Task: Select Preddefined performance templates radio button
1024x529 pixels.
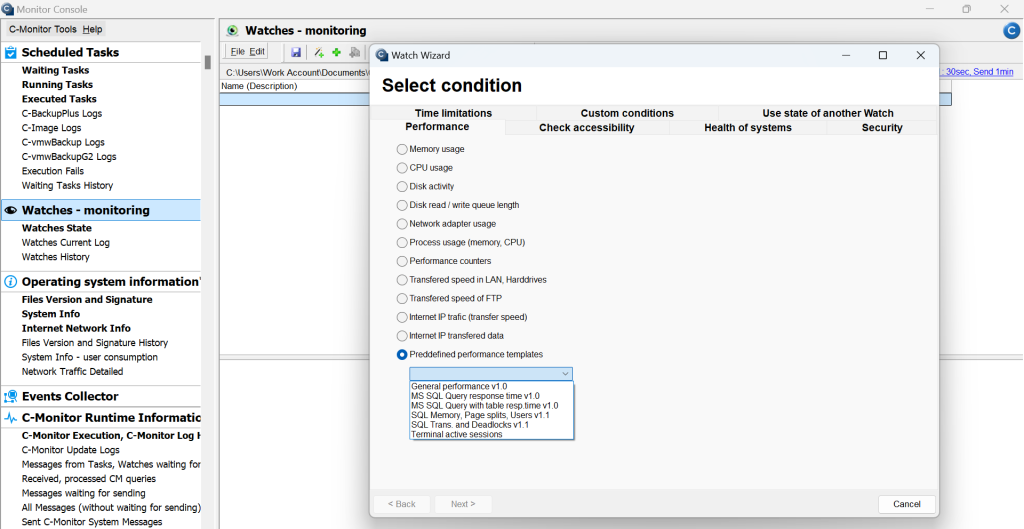Action: pos(402,355)
